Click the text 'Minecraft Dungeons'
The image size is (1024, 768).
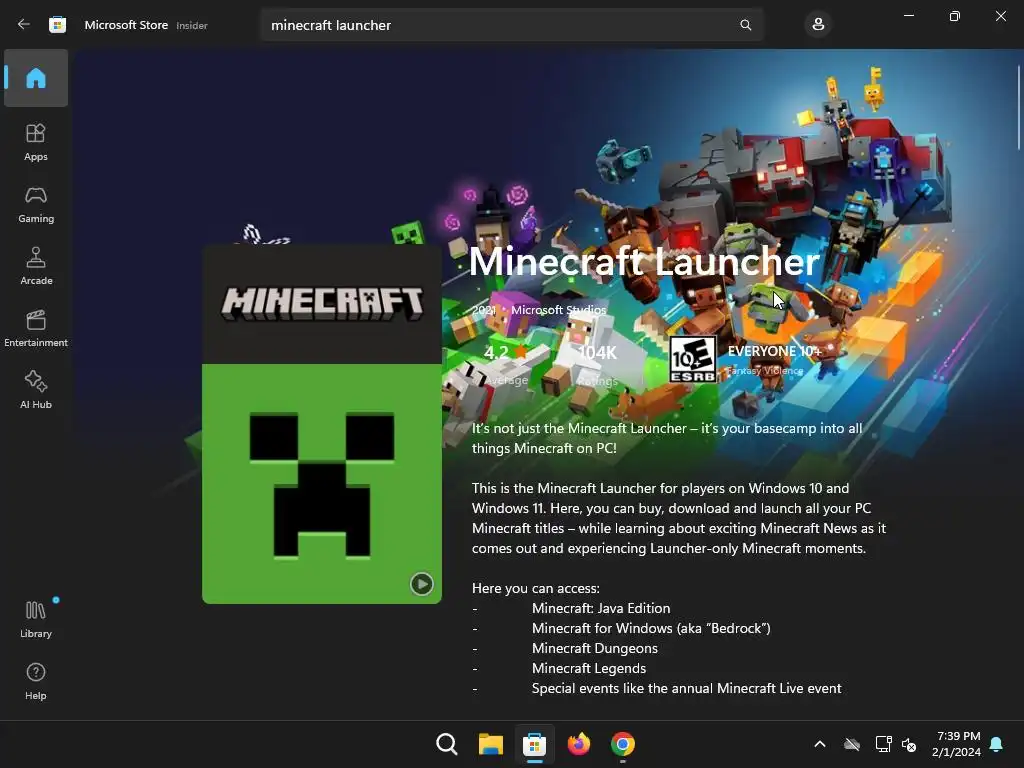click(x=594, y=648)
